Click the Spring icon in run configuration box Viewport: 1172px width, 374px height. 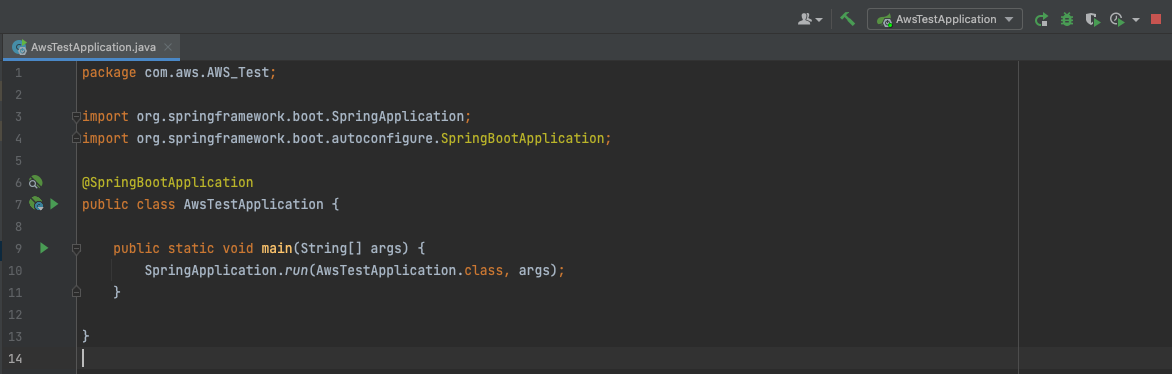click(x=884, y=20)
